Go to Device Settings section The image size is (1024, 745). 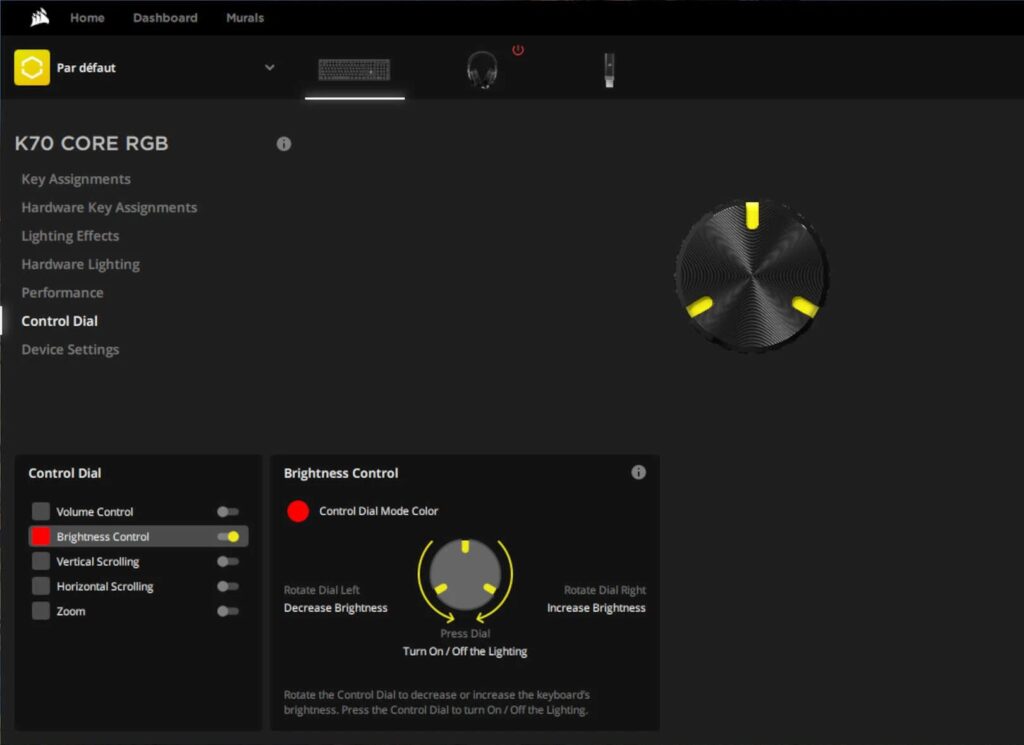pos(70,350)
